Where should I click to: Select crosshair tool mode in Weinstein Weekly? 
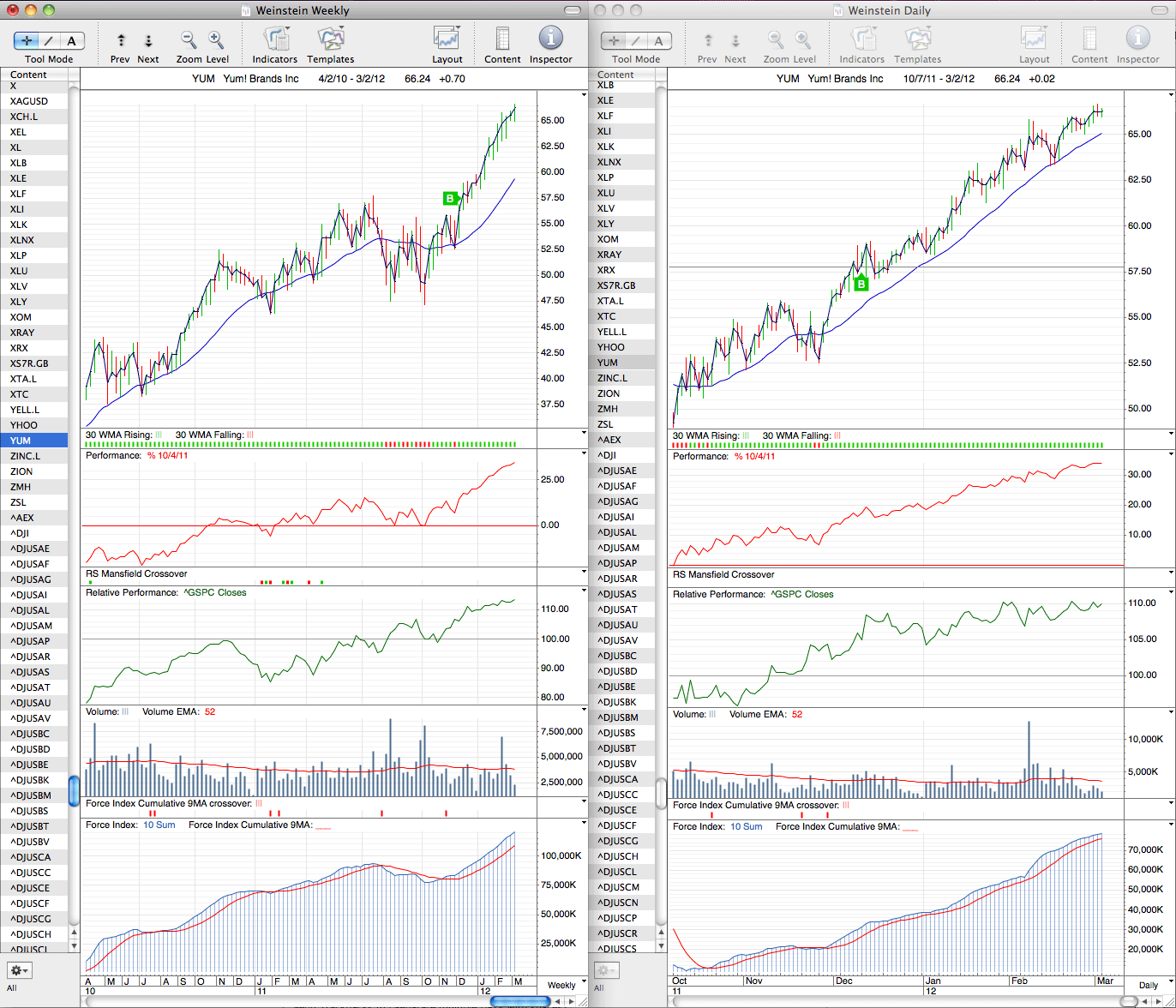pos(27,40)
